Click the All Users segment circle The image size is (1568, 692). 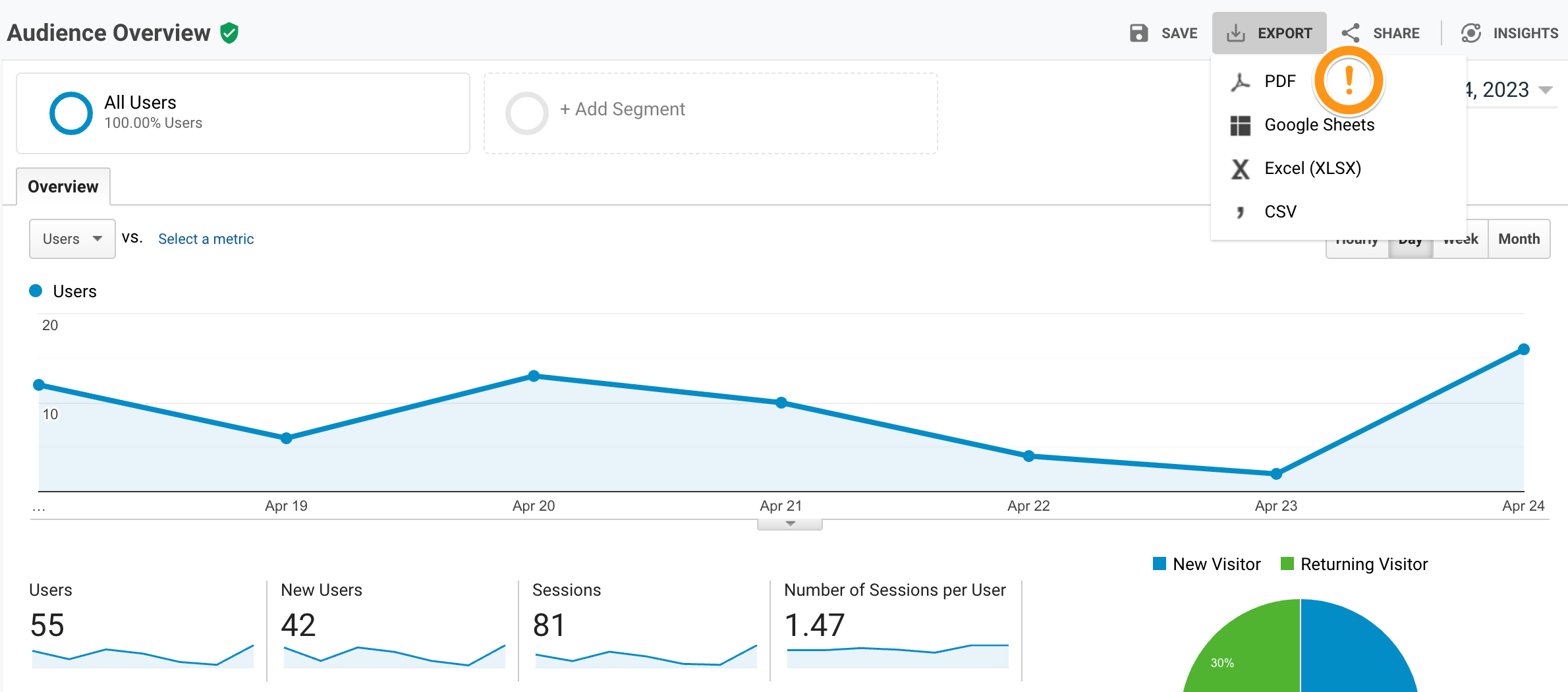click(x=71, y=113)
